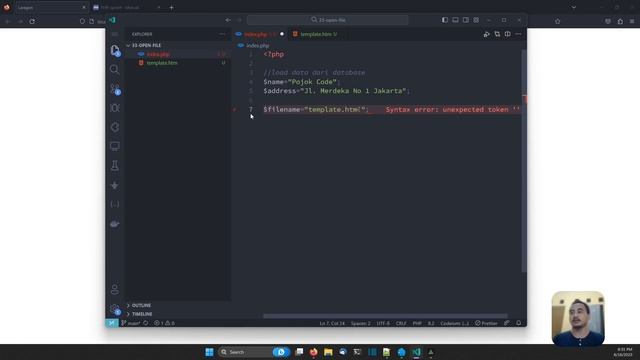Open the Testing flask view
640x360 pixels.
115,165
